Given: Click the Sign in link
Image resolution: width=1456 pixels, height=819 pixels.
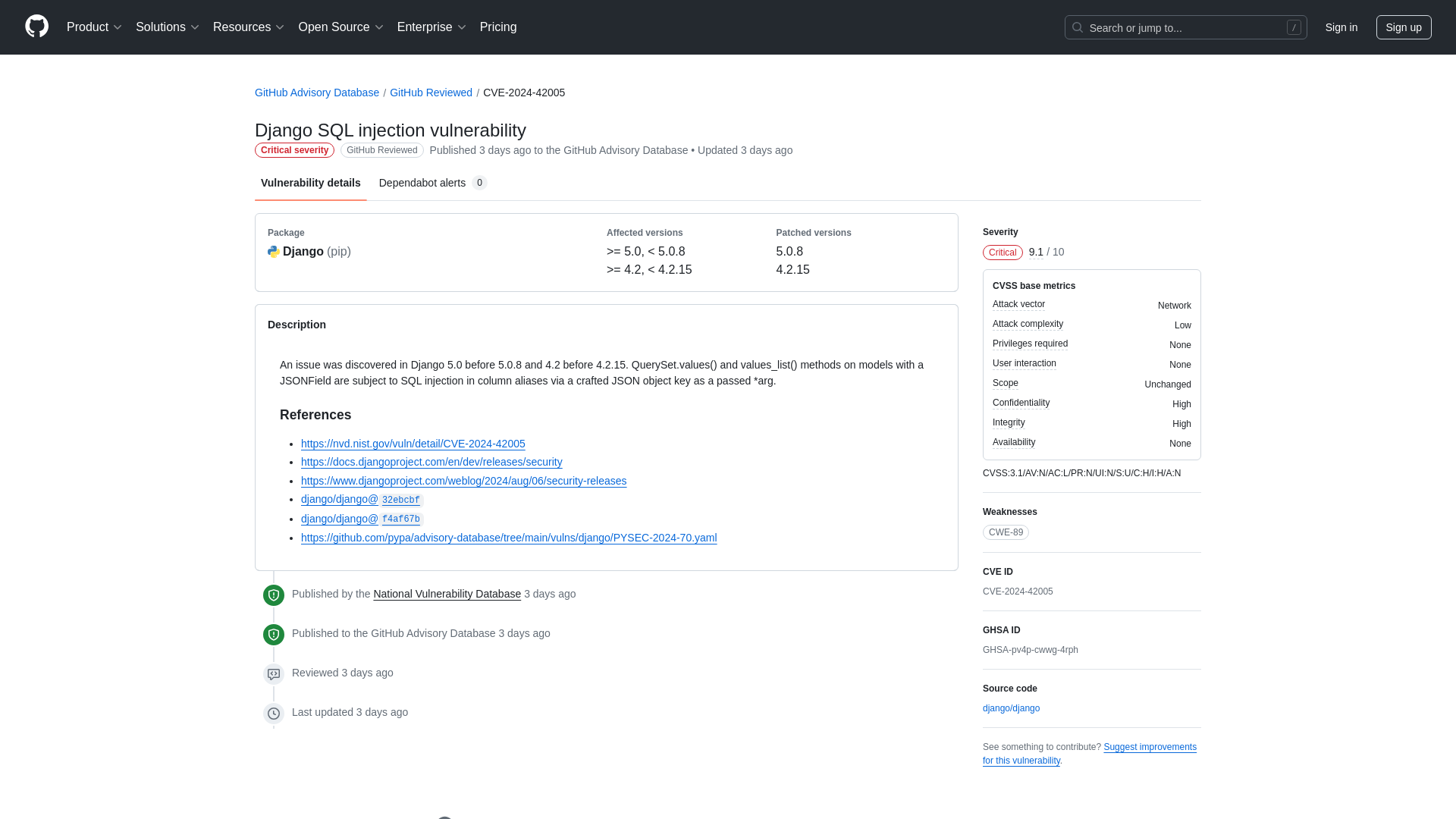Looking at the screenshot, I should tap(1341, 27).
